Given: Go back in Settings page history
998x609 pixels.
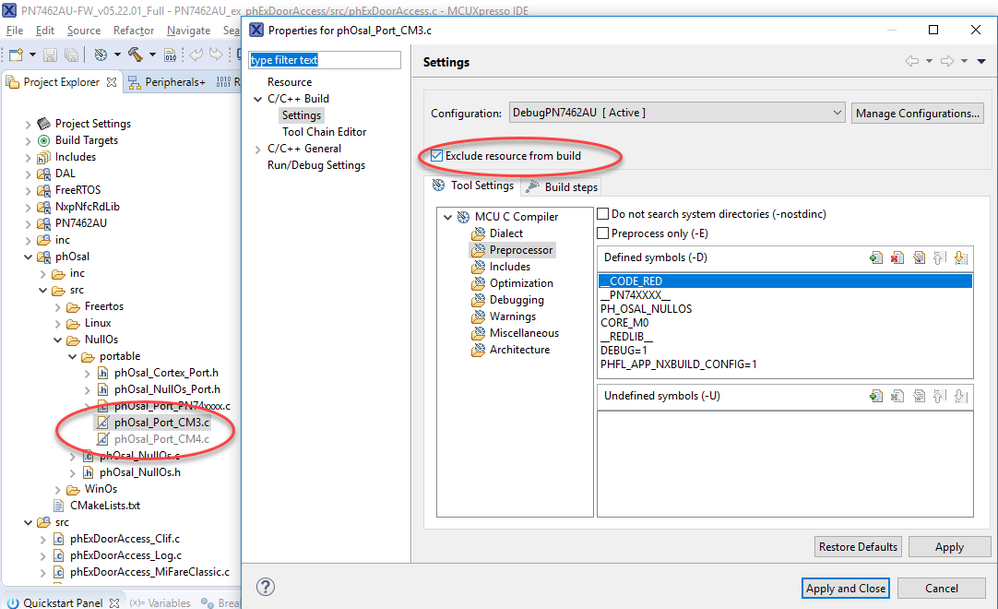Looking at the screenshot, I should pyautogui.click(x=912, y=61).
